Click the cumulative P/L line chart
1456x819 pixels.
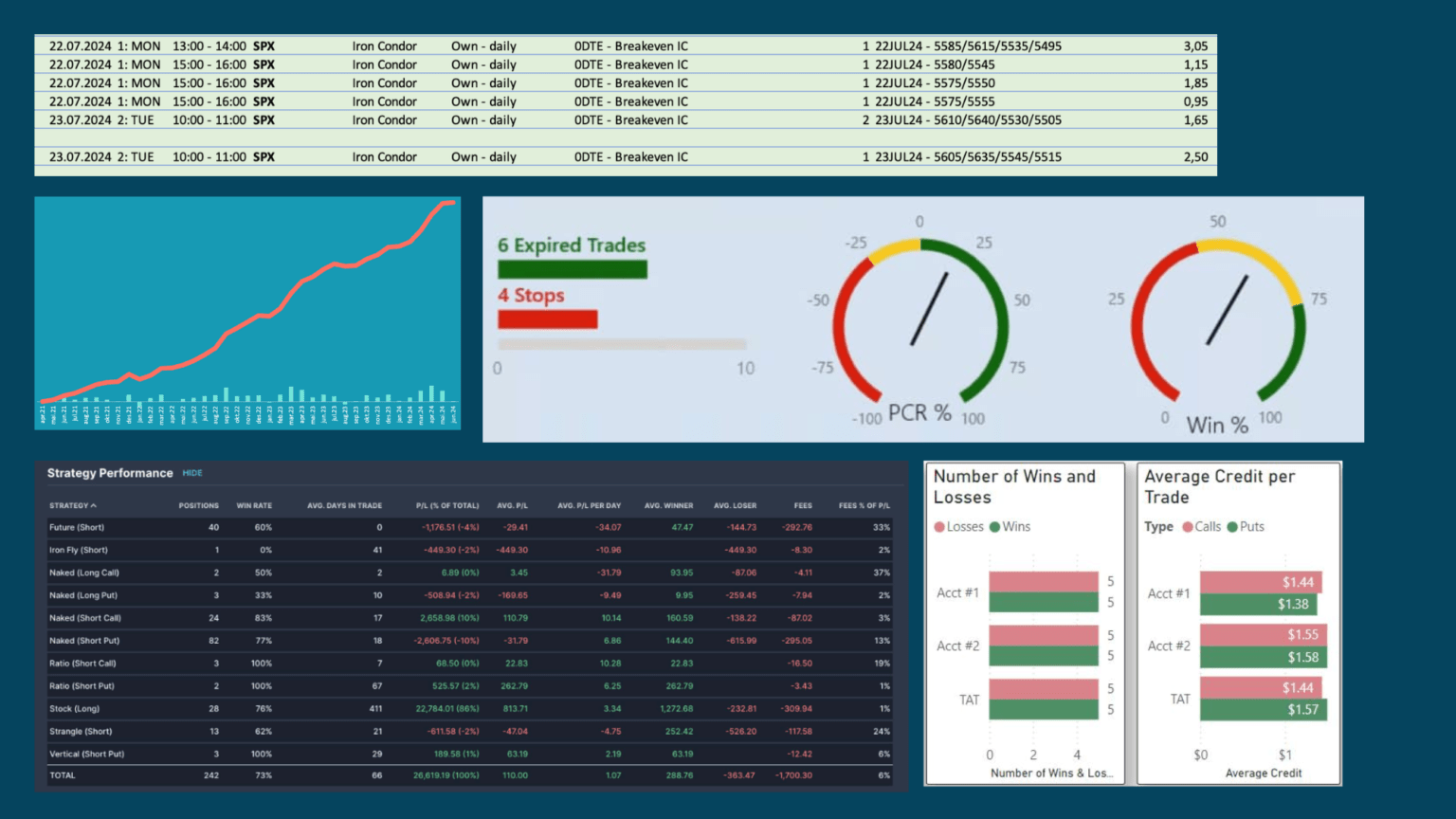247,313
